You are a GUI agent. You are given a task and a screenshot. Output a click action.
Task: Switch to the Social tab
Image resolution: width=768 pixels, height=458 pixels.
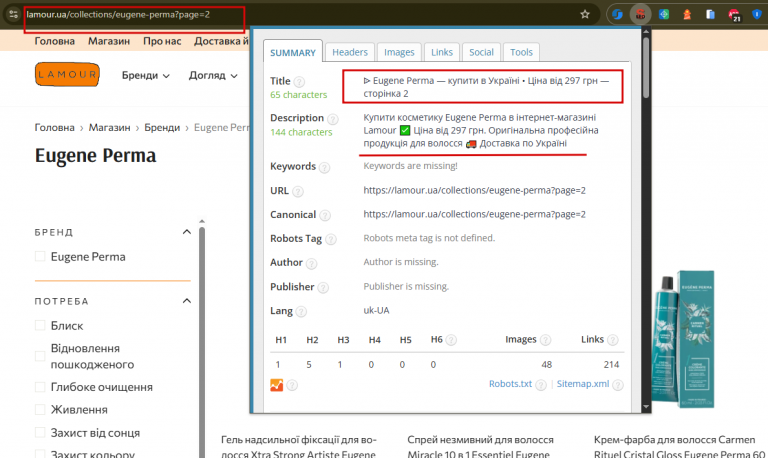pyautogui.click(x=481, y=52)
